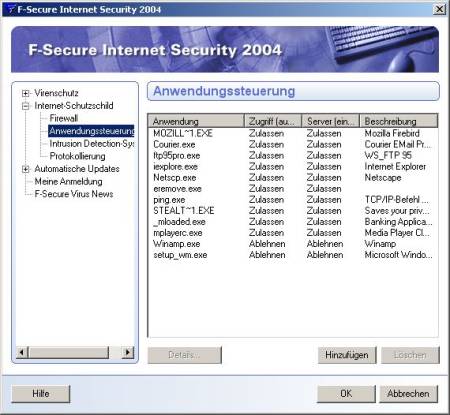Select the Winamp.exe row
Viewport: 450px width, 415px height.
point(293,244)
